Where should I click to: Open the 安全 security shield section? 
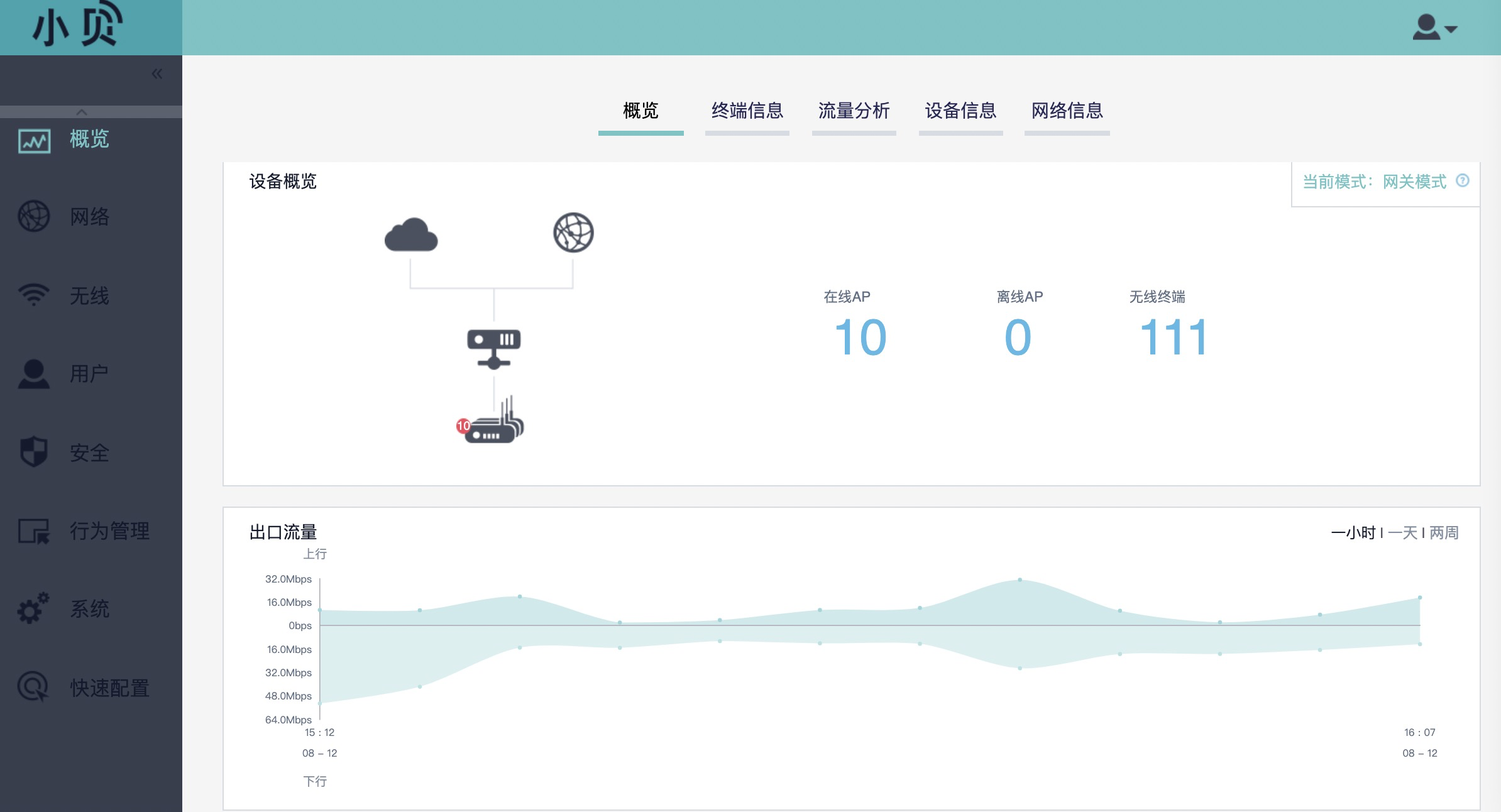pos(89,453)
